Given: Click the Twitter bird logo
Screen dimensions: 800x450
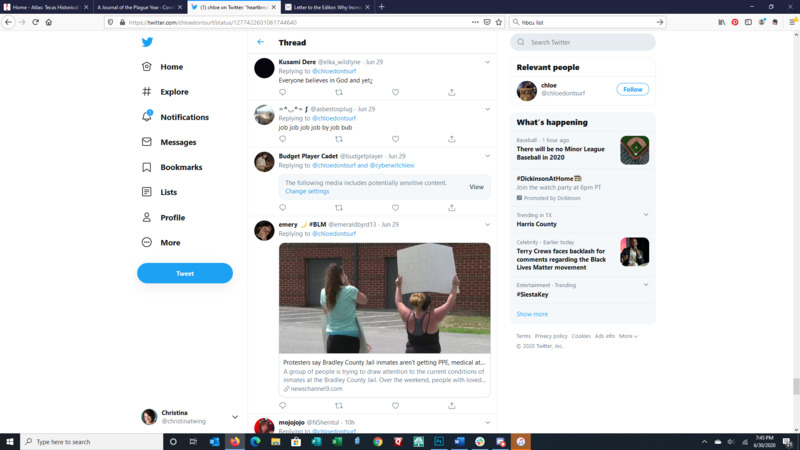Looking at the screenshot, I should [147, 42].
